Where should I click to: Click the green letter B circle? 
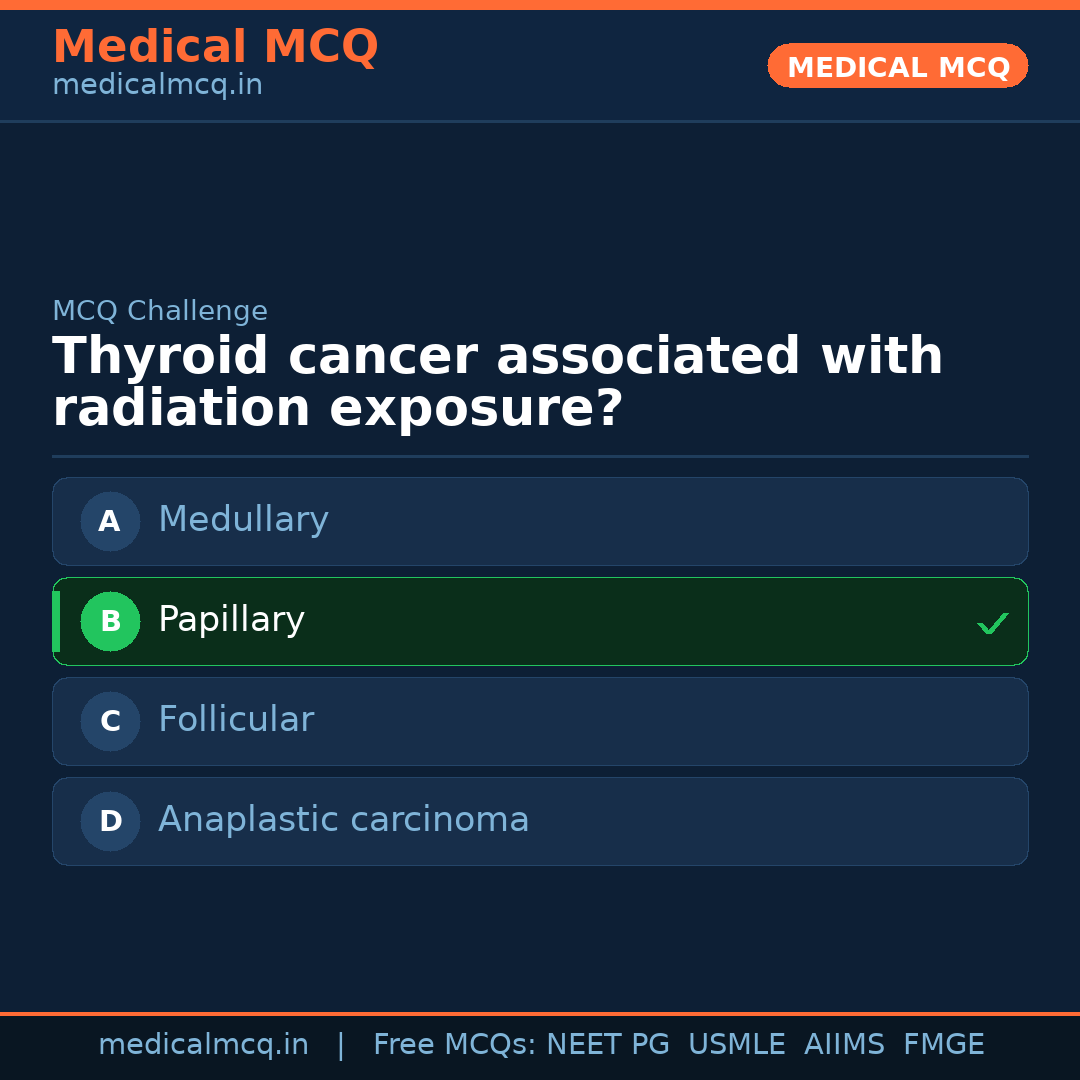click(x=110, y=621)
